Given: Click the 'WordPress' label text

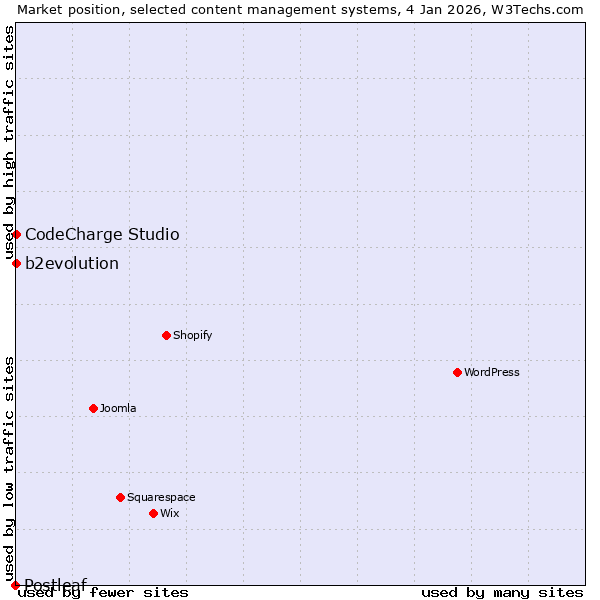Looking at the screenshot, I should [492, 372].
